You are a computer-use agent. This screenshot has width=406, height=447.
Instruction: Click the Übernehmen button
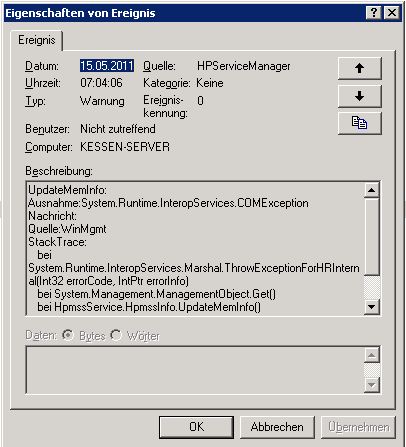pyautogui.click(x=358, y=427)
